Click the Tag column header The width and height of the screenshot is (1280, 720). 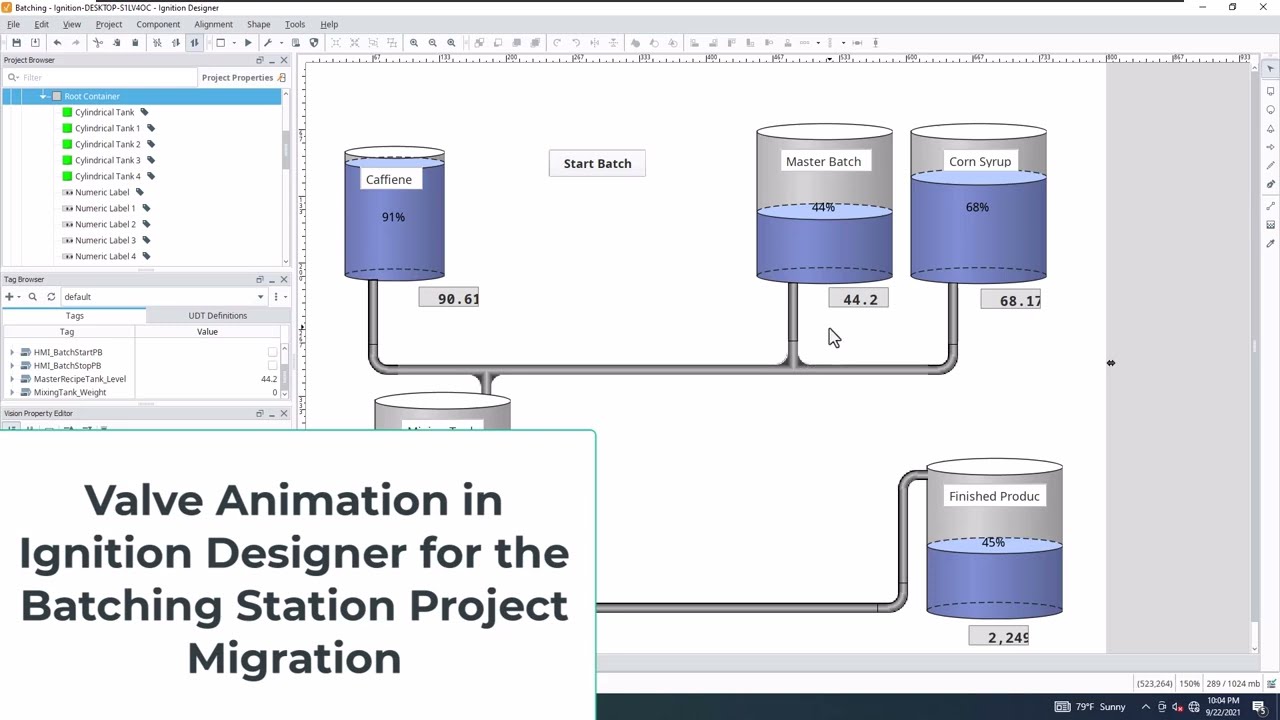coord(67,332)
